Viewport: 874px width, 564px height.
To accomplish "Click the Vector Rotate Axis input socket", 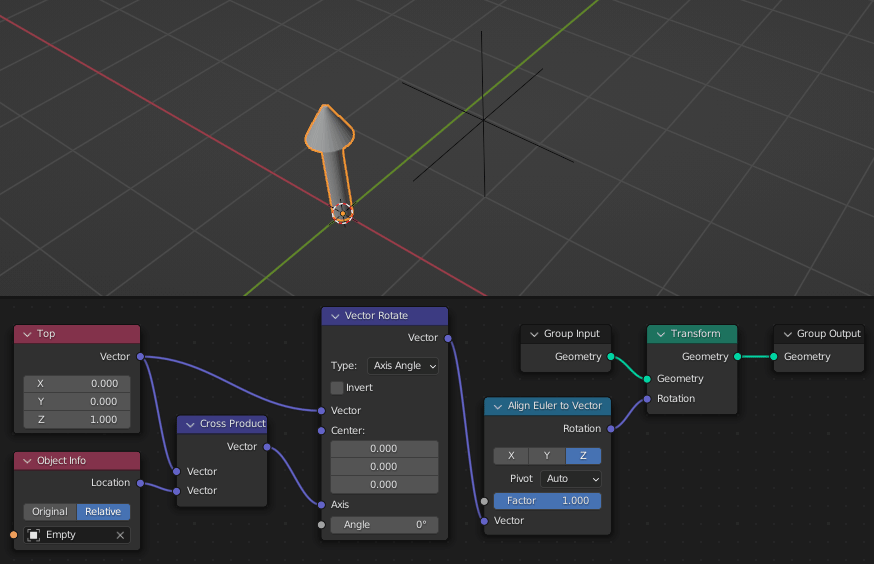I will point(321,505).
